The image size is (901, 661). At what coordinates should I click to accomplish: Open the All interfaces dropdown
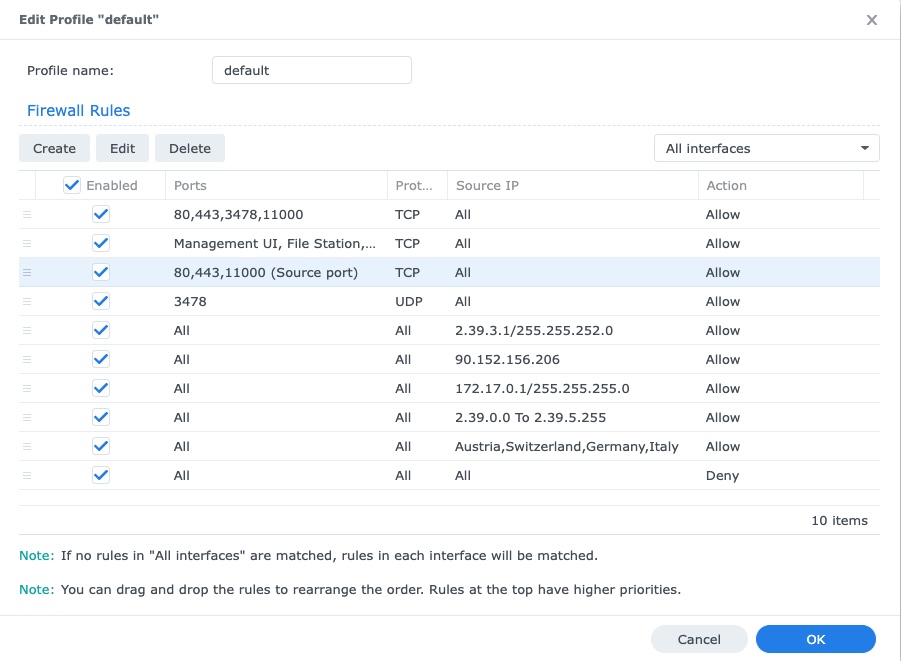(766, 147)
